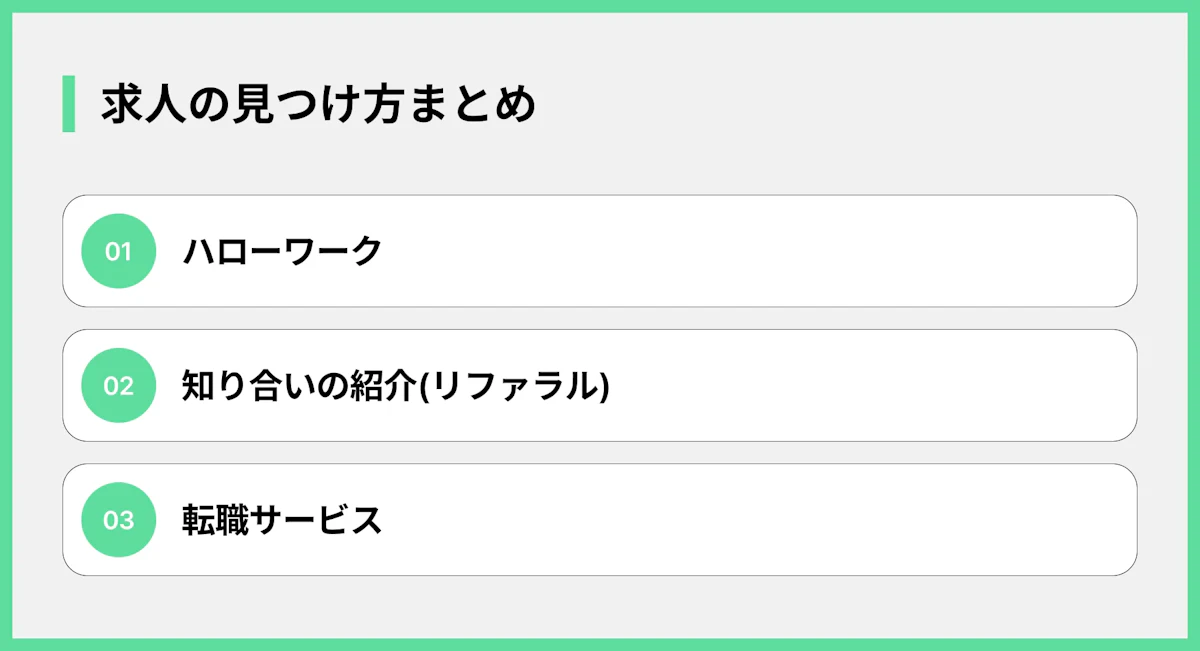Screen dimensions: 1200x651
Task: Click the green accent bar beside the title
Action: (68, 104)
